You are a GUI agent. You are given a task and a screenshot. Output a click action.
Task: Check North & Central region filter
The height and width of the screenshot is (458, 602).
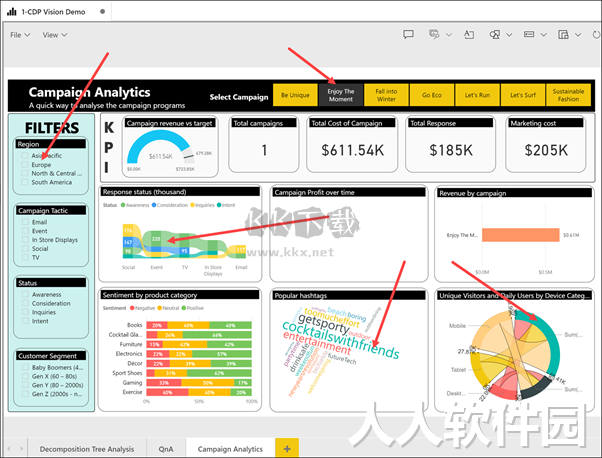25,173
